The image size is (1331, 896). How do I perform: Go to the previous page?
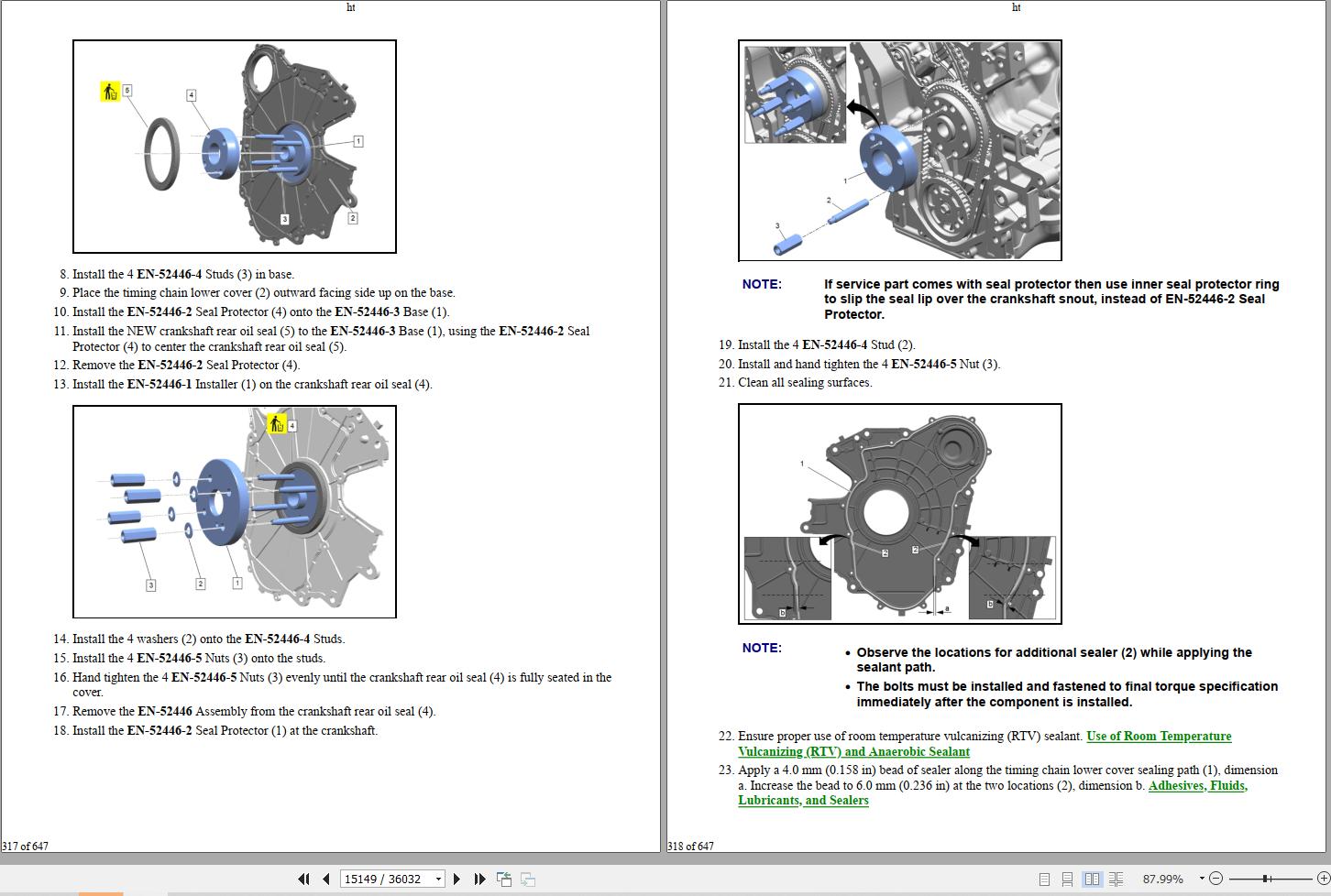click(x=325, y=879)
